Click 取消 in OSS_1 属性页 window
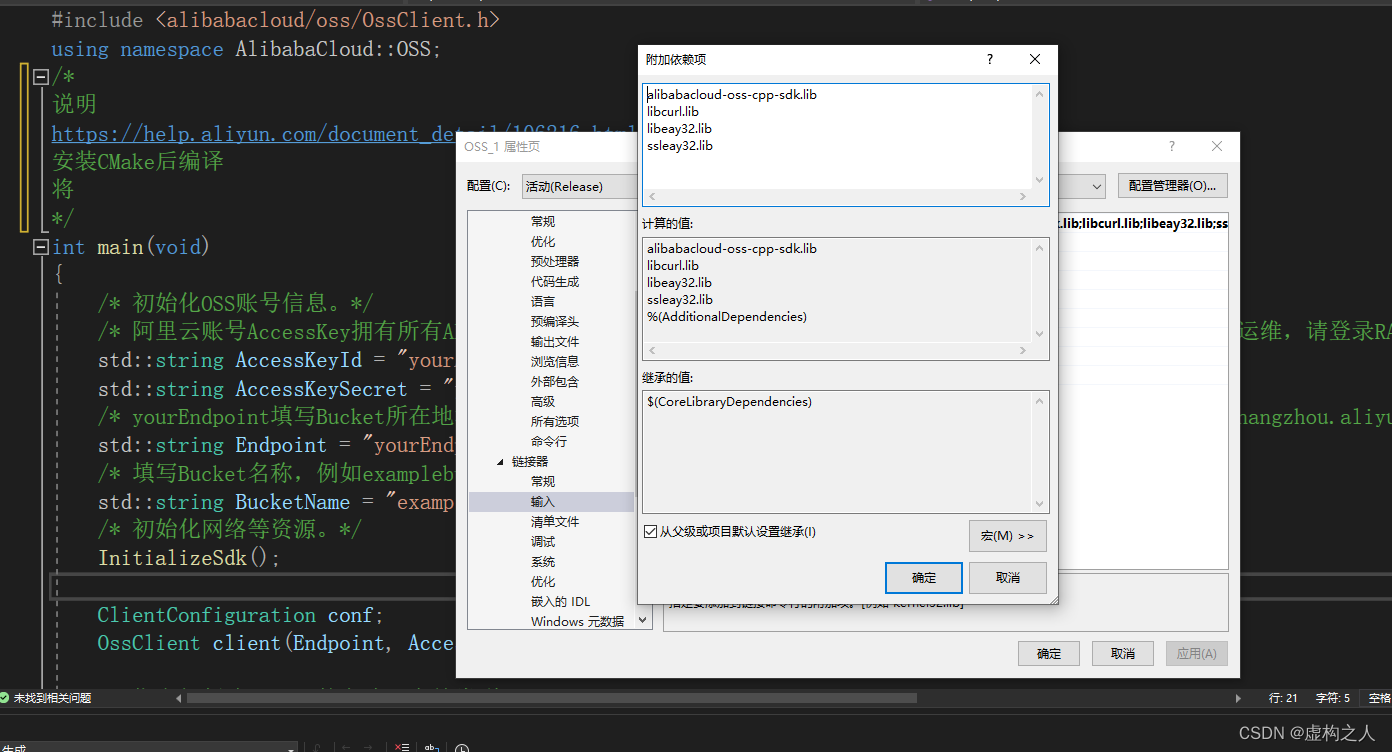 1123,654
